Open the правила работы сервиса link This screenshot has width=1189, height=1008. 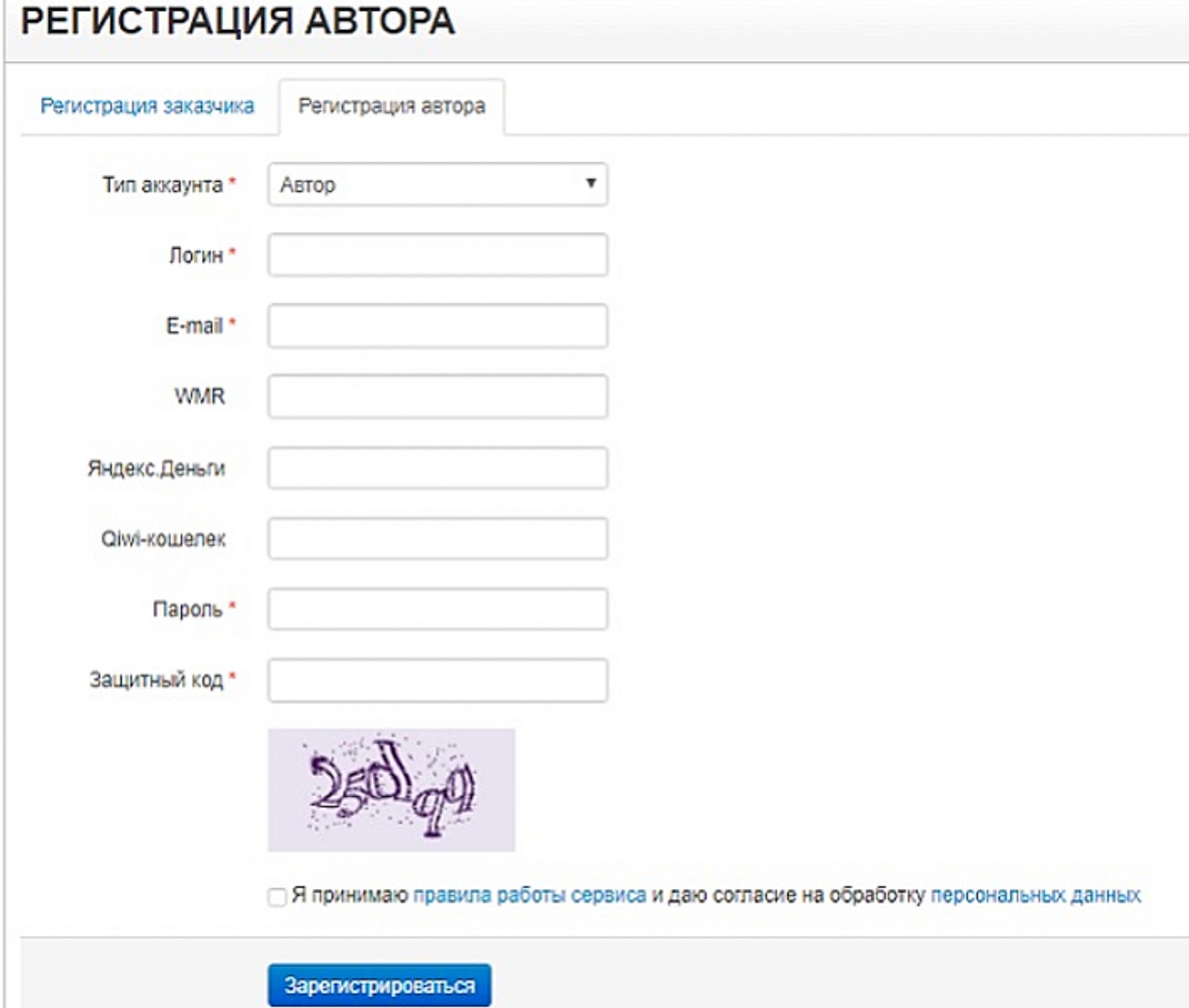pyautogui.click(x=529, y=895)
